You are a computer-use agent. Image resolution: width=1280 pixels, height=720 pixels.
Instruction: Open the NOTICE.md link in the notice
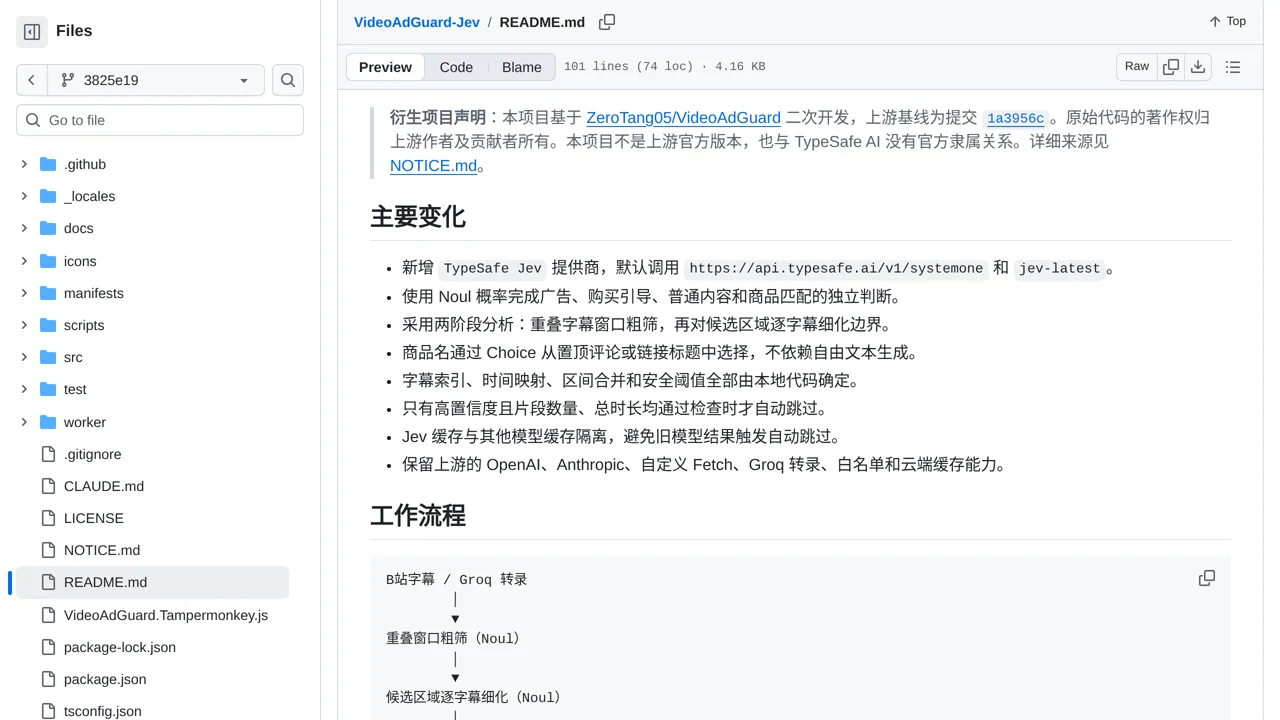[x=433, y=165]
